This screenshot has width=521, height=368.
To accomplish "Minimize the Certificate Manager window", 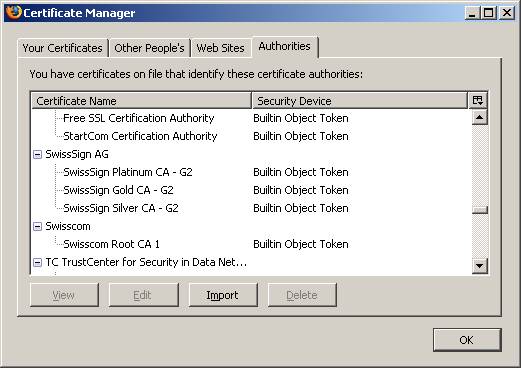I will pyautogui.click(x=472, y=13).
